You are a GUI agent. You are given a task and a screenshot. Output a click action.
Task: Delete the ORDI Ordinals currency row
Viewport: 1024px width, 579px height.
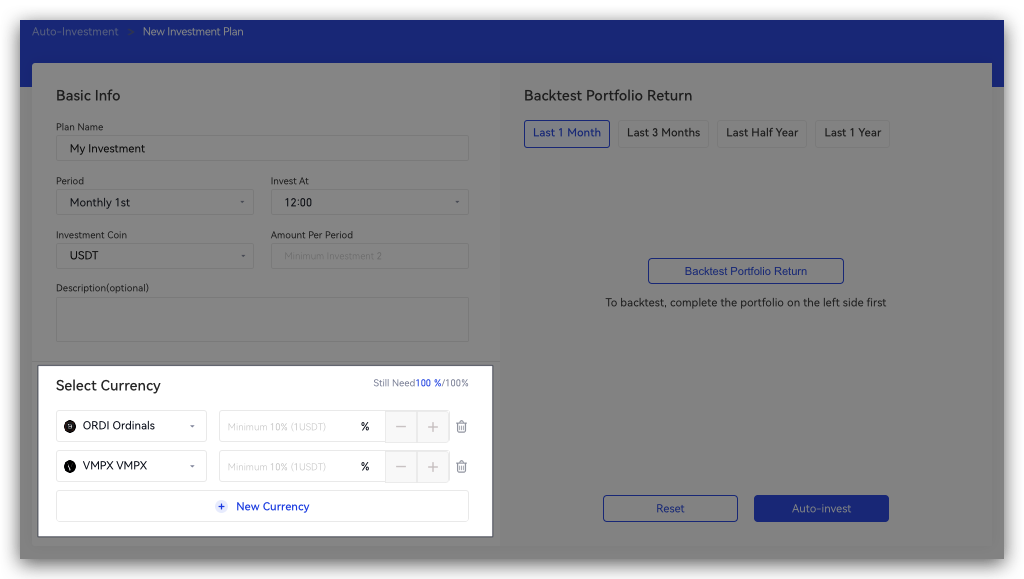[x=461, y=427]
